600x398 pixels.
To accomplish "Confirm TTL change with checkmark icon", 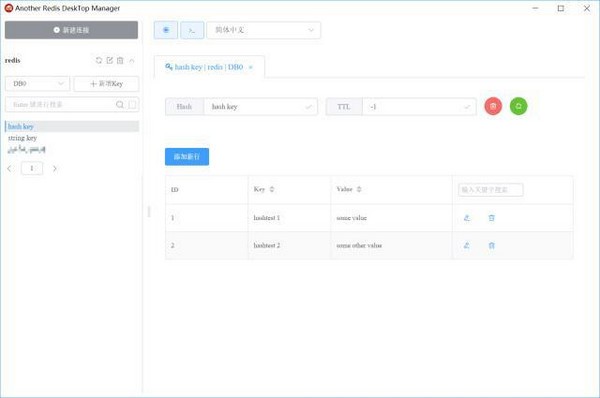I will [467, 107].
